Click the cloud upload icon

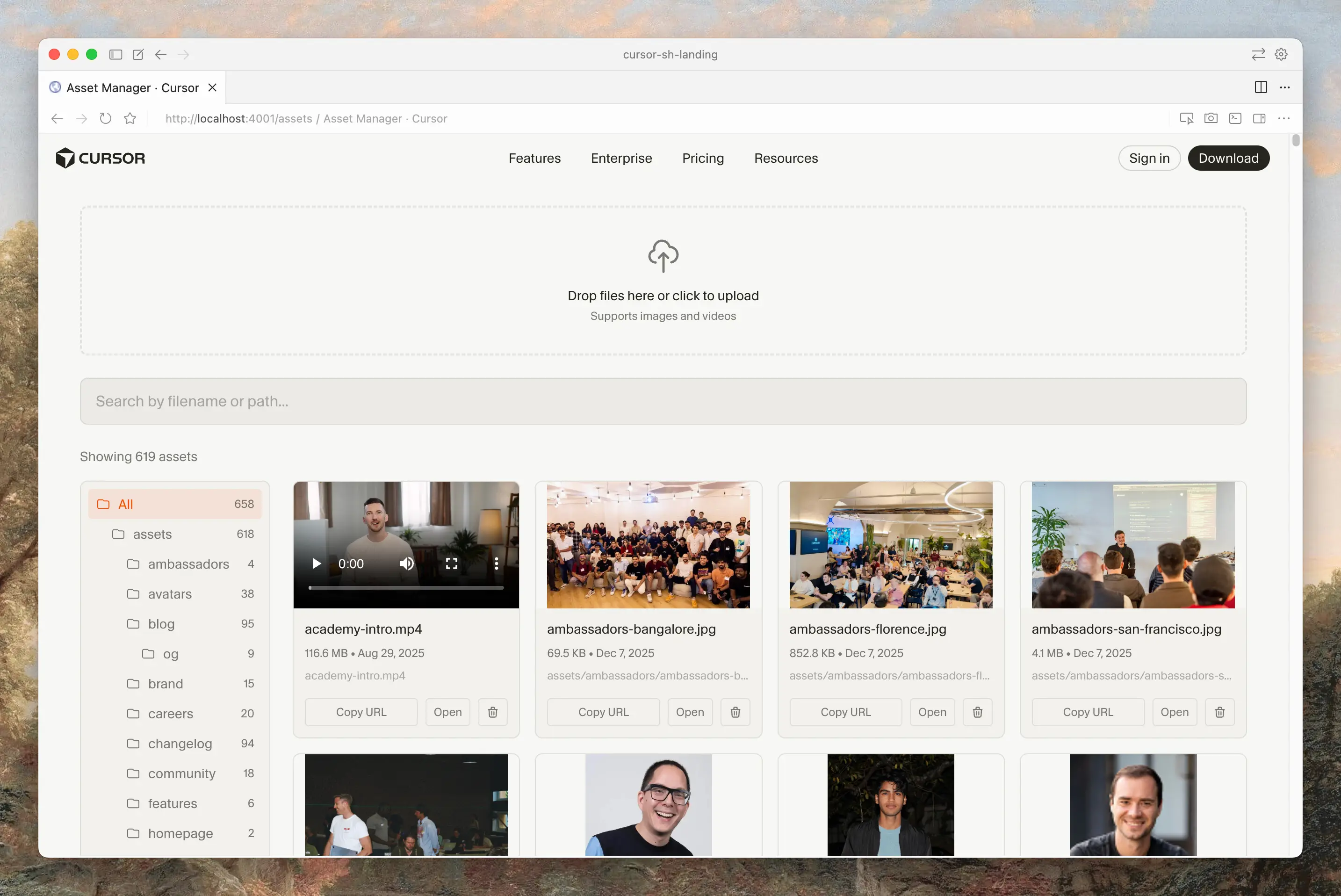coord(663,255)
